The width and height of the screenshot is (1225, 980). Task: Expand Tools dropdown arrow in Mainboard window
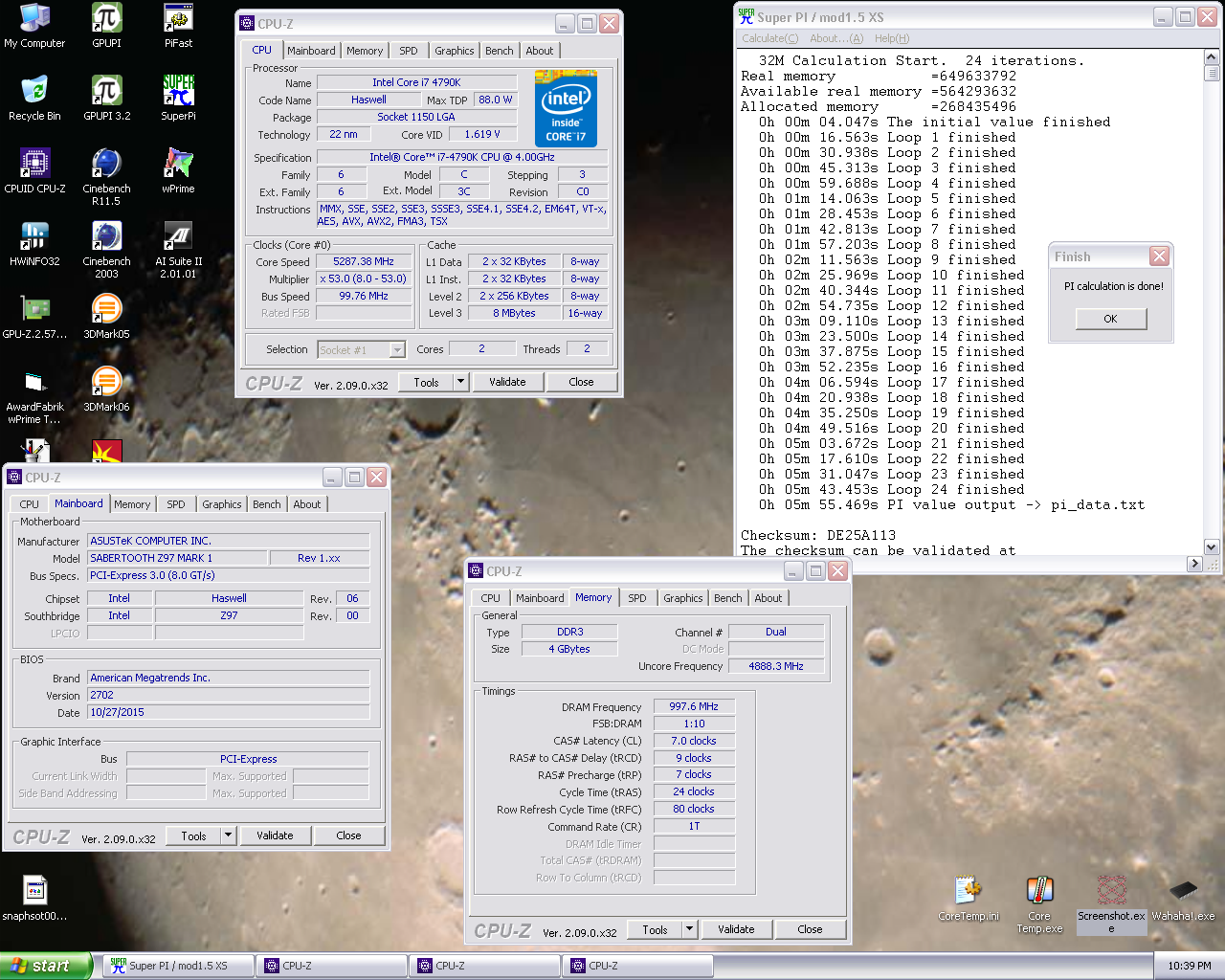[228, 835]
